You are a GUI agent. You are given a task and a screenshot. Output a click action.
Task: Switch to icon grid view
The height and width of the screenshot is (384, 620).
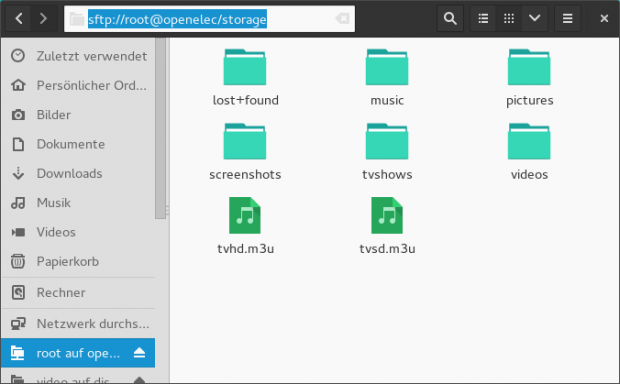pyautogui.click(x=509, y=19)
